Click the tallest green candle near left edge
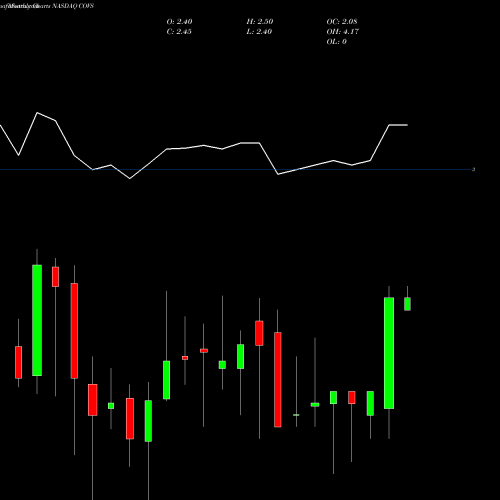500x500 pixels. click(37, 320)
